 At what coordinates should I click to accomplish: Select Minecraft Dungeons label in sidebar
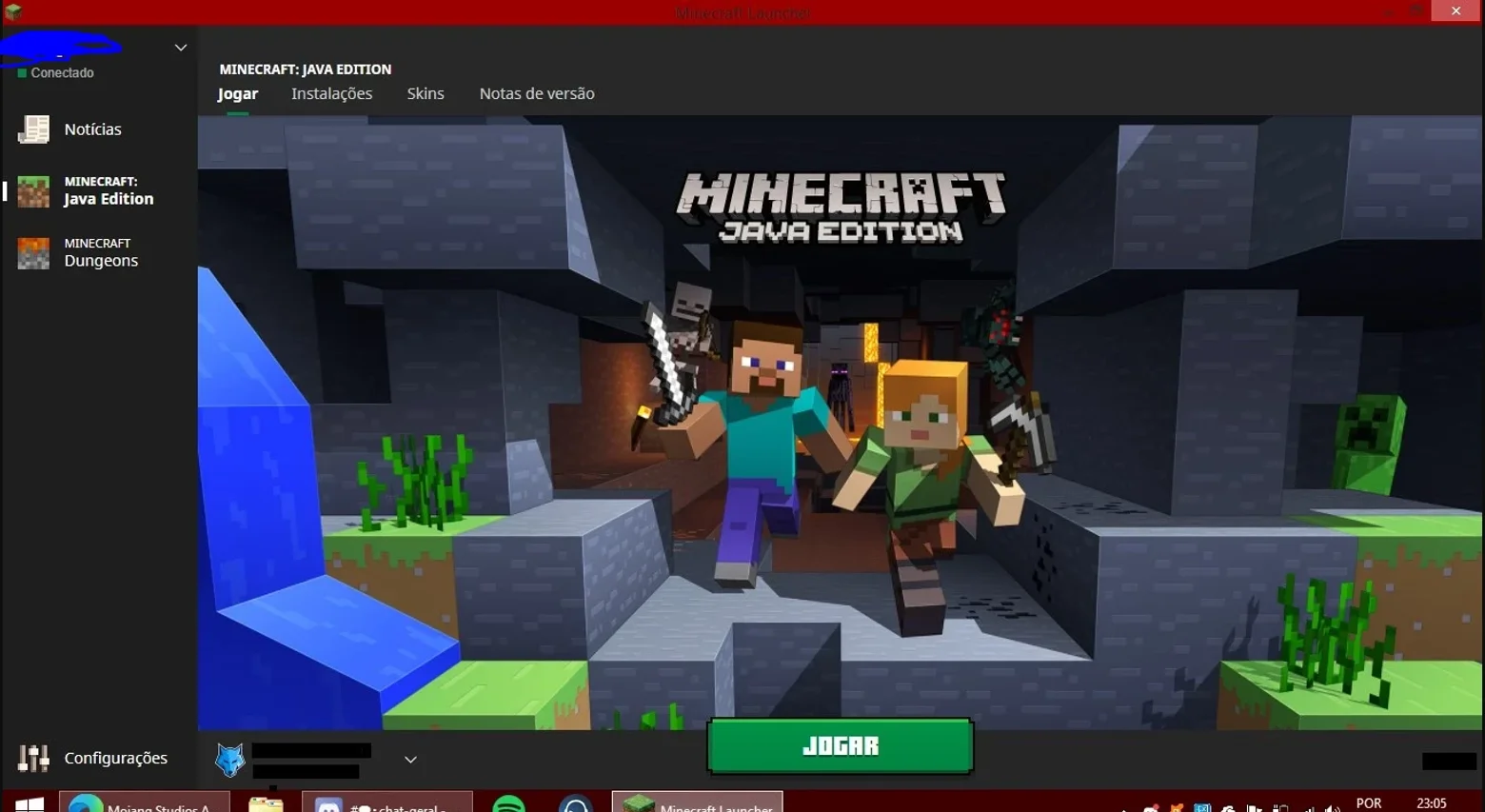pos(101,253)
